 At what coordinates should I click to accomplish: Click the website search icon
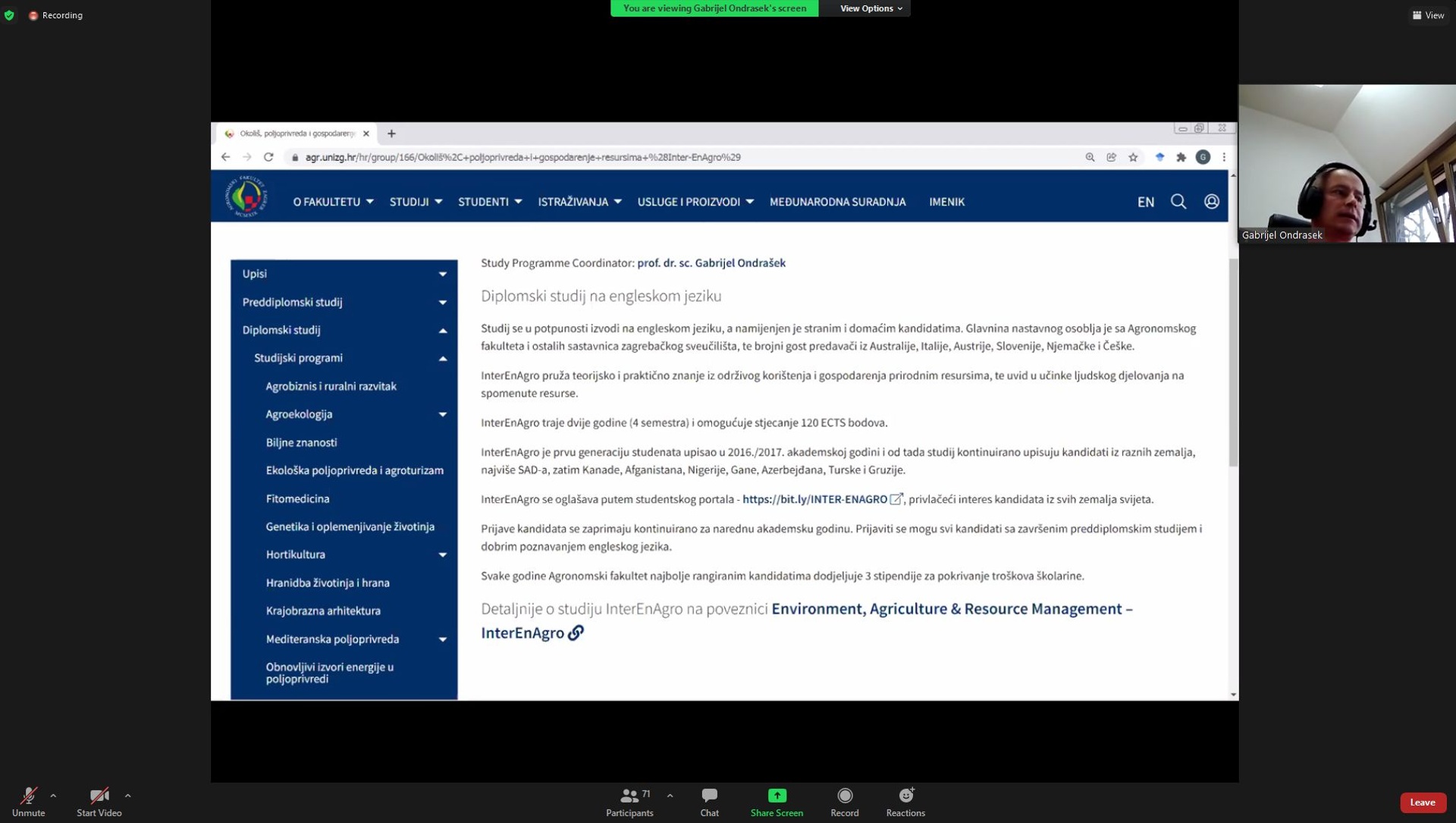tap(1178, 201)
